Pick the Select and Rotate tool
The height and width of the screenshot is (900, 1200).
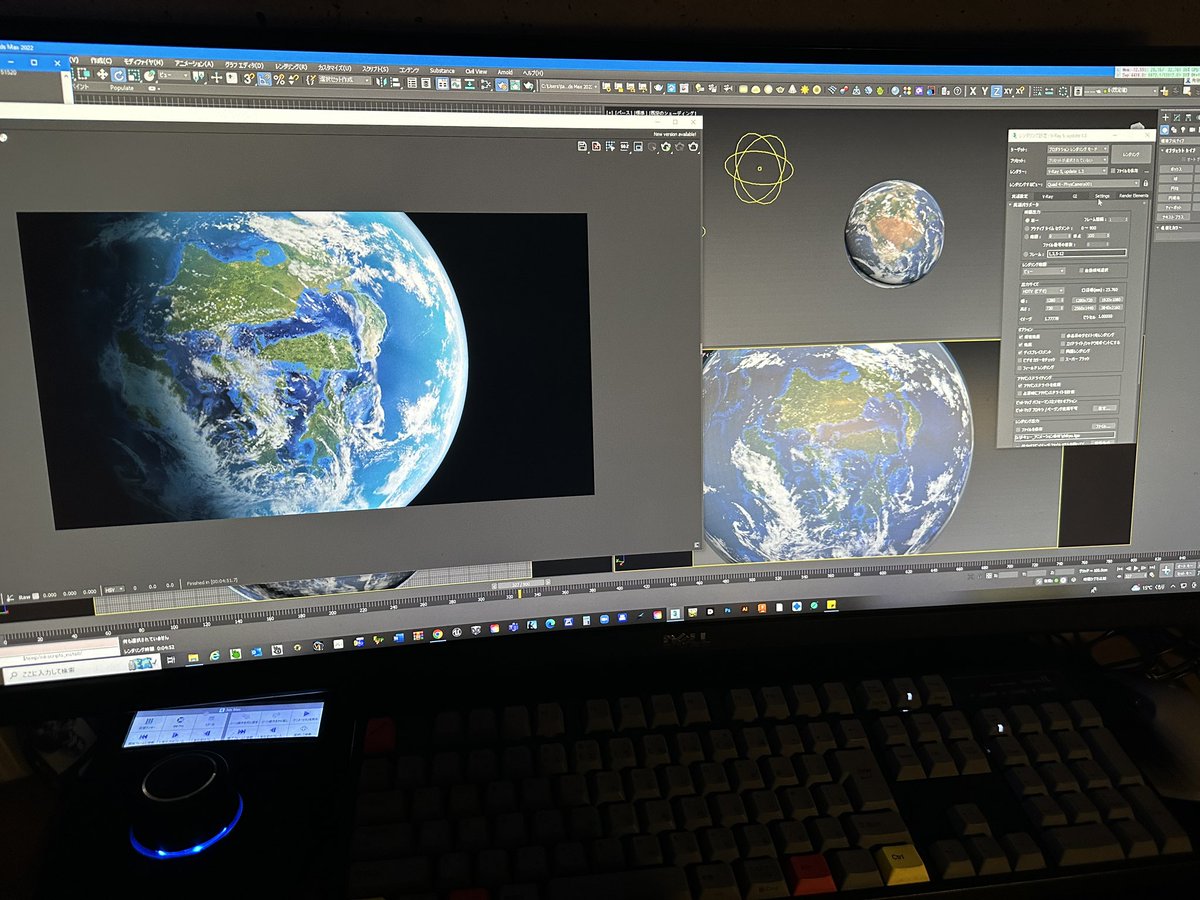[119, 75]
